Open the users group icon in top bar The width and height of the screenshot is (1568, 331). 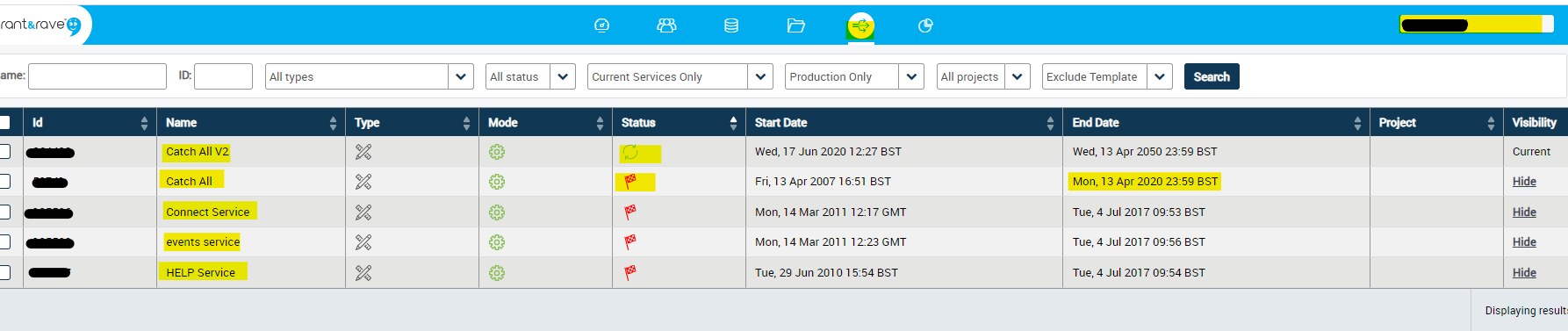[x=666, y=25]
